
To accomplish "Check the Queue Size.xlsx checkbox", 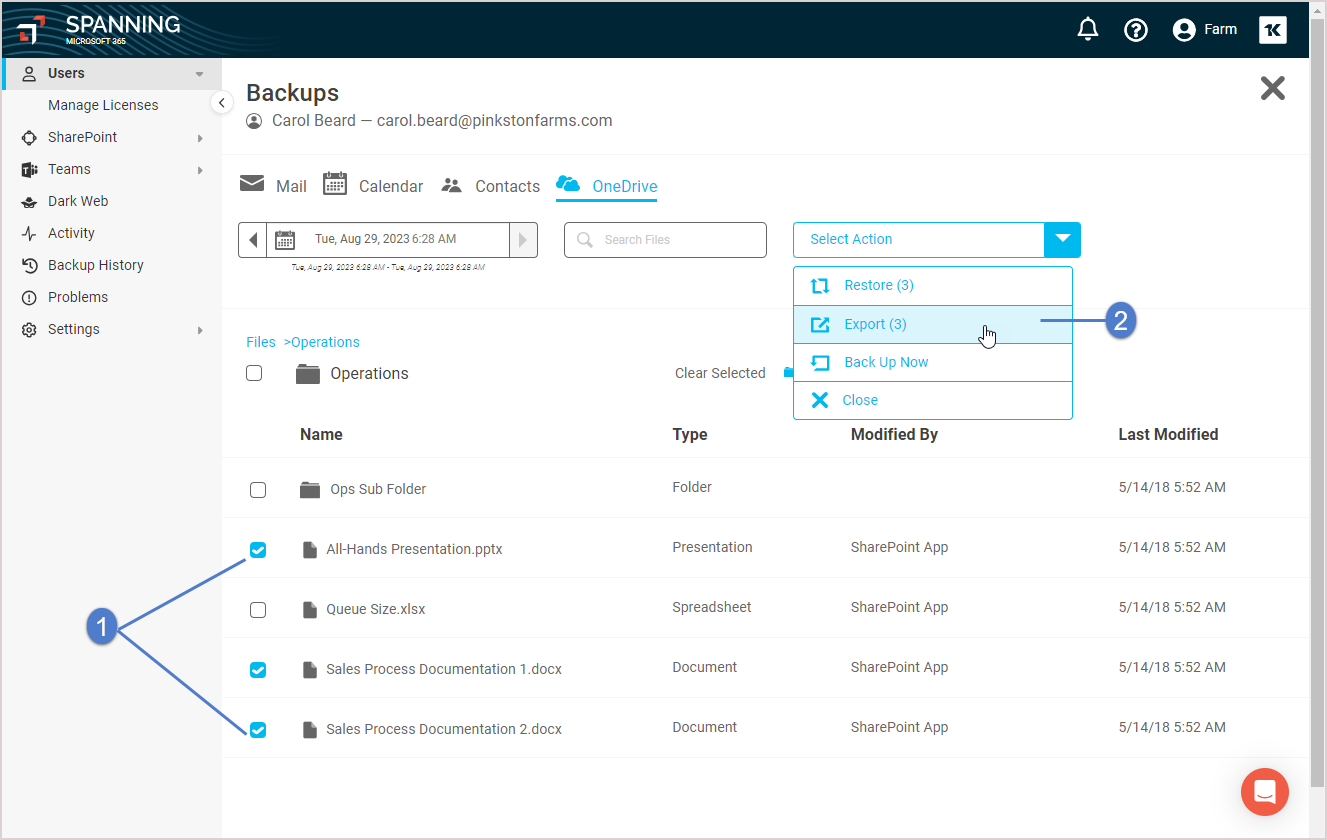I will click(x=258, y=610).
